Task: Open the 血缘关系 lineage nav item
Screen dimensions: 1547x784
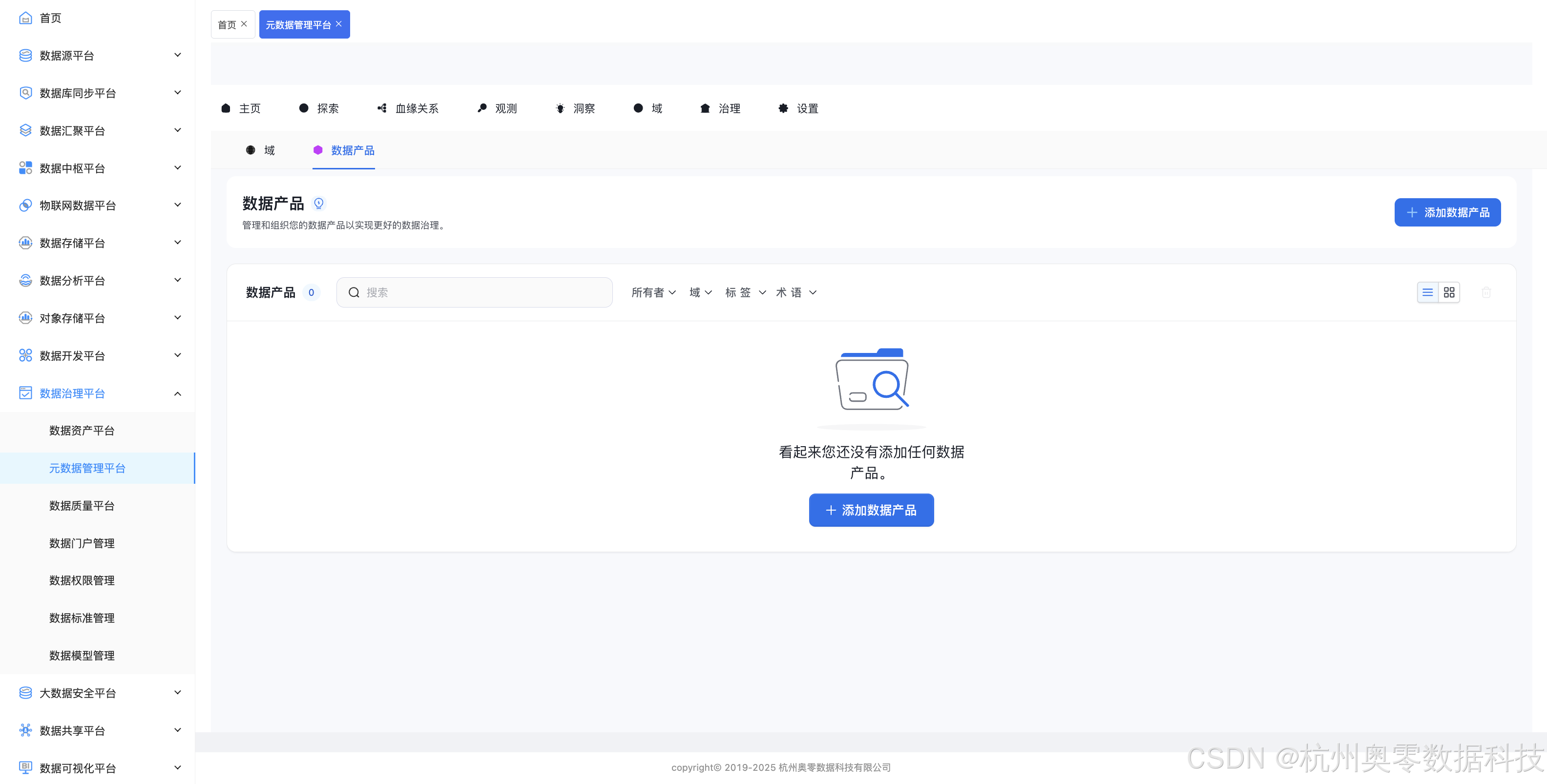Action: point(408,108)
